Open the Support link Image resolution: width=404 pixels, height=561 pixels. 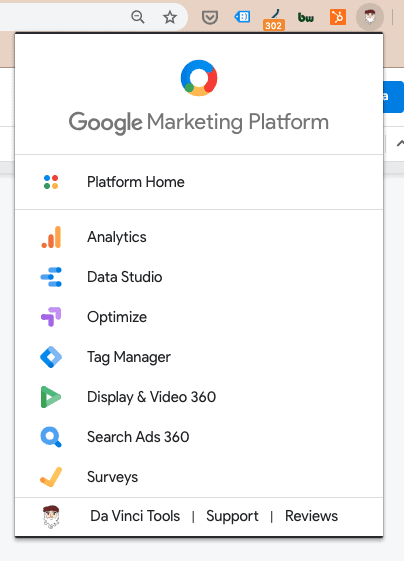232,517
